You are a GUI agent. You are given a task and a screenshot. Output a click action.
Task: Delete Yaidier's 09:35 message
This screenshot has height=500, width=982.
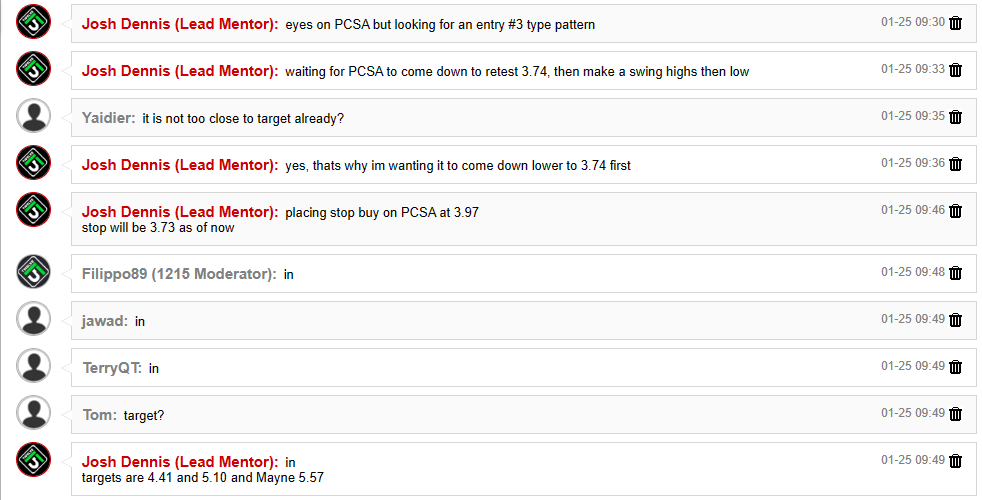pyautogui.click(x=955, y=117)
